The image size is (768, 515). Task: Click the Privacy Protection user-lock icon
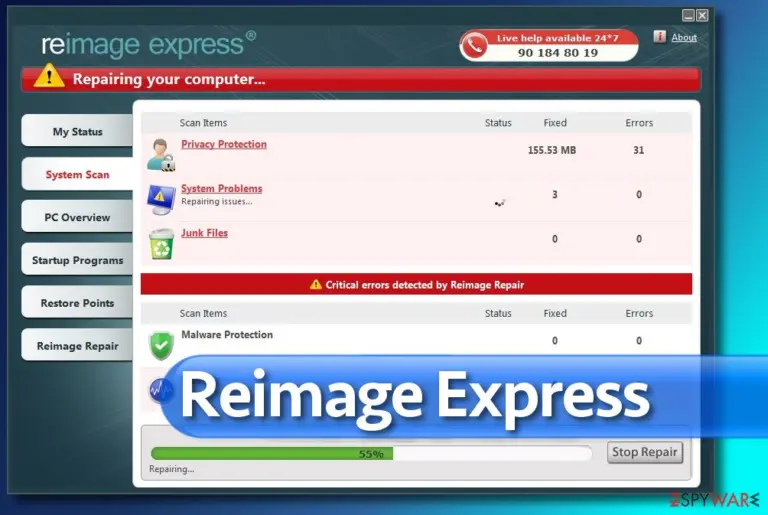161,154
